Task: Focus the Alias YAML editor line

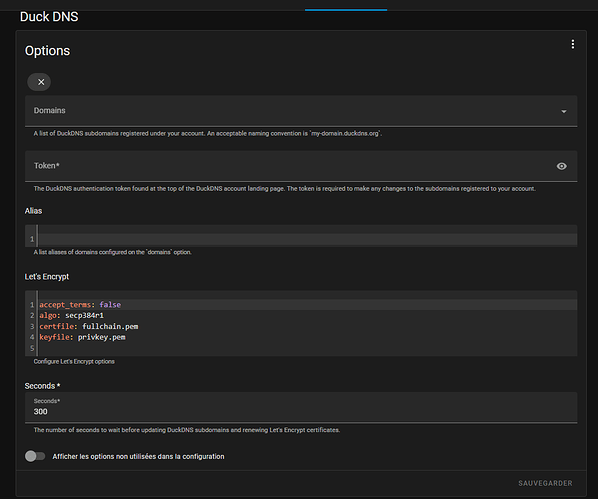Action: (307, 239)
